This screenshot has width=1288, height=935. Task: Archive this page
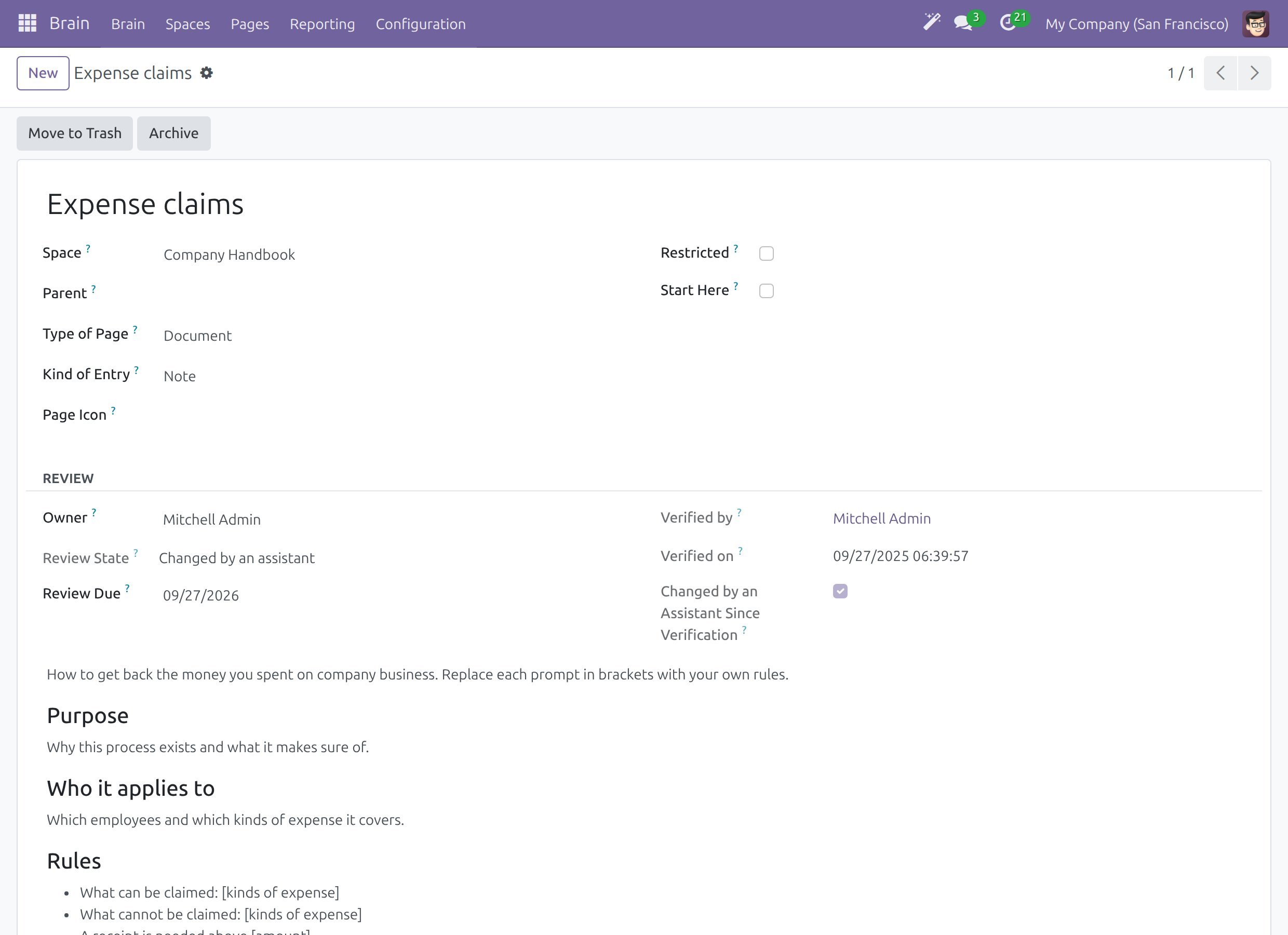tap(173, 133)
